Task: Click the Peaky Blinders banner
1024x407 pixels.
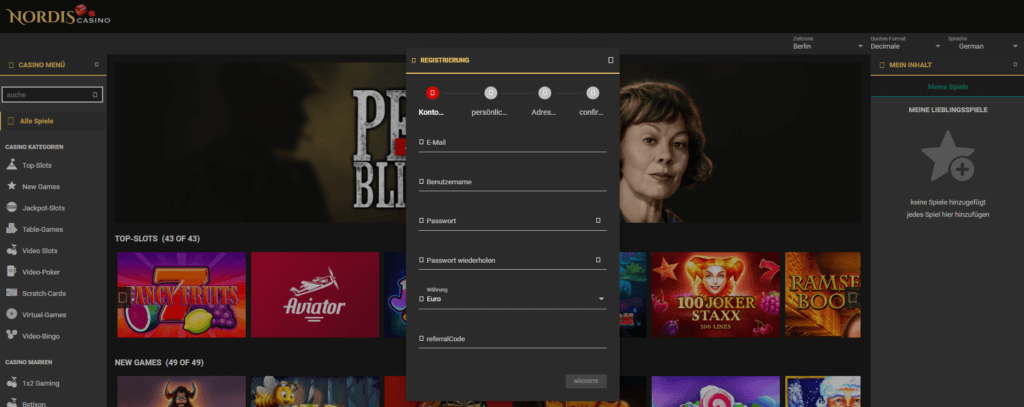Action: (x=487, y=142)
